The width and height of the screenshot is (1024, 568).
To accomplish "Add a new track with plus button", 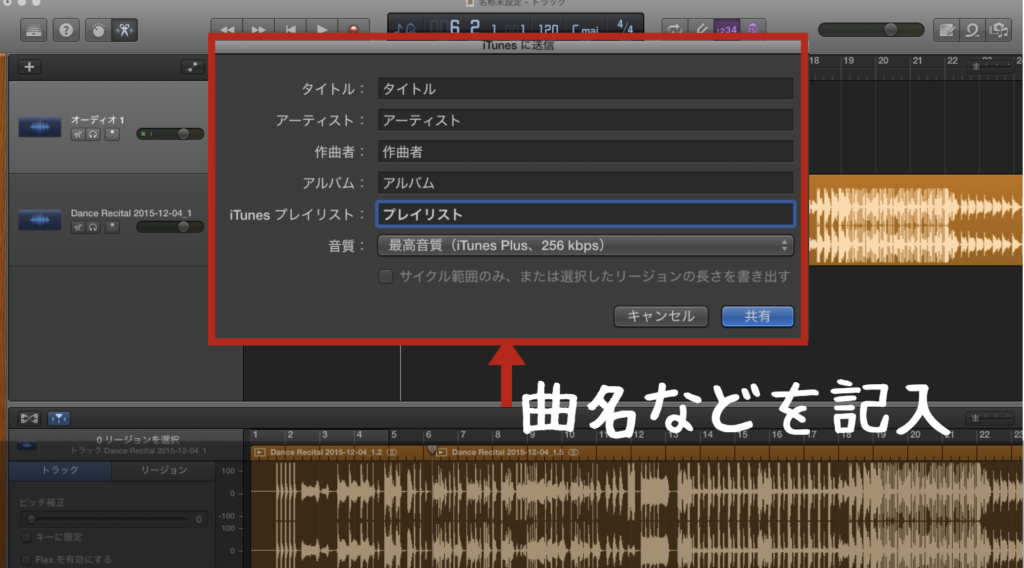I will tap(29, 67).
